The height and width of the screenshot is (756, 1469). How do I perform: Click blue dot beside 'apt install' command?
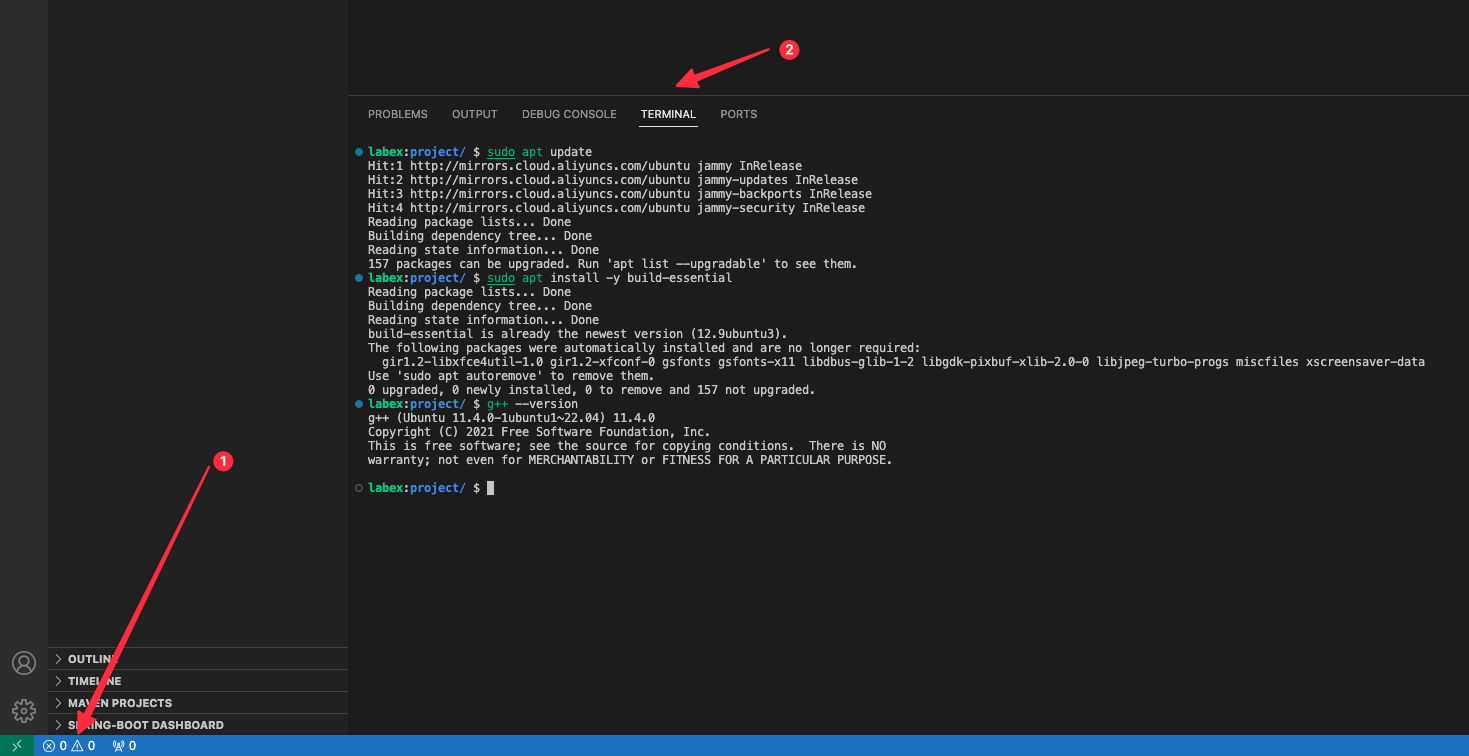359,278
